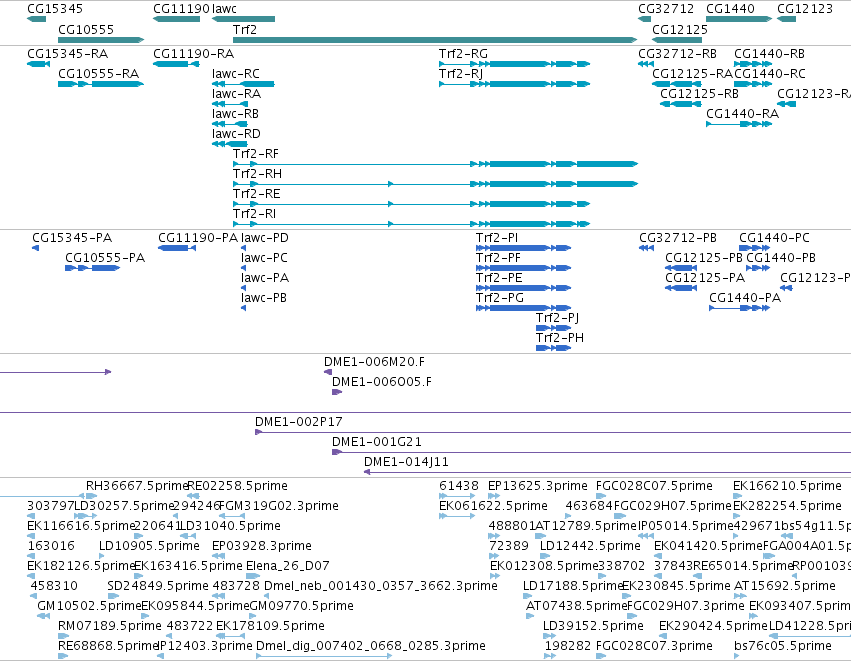Select protein Trf2-PH

pyautogui.click(x=553, y=348)
